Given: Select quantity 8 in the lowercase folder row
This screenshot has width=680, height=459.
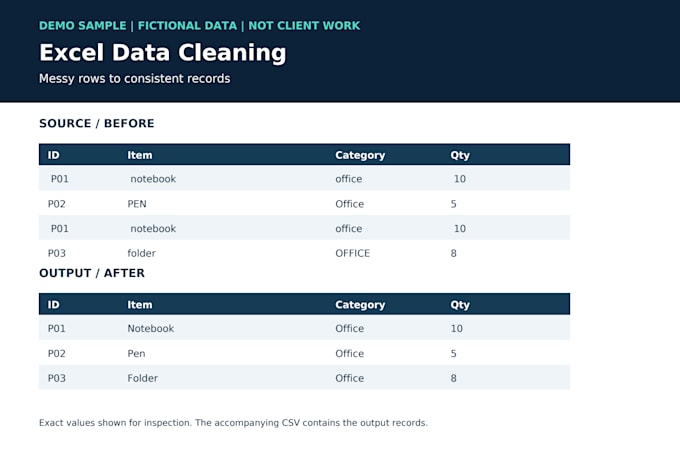Looking at the screenshot, I should [453, 253].
